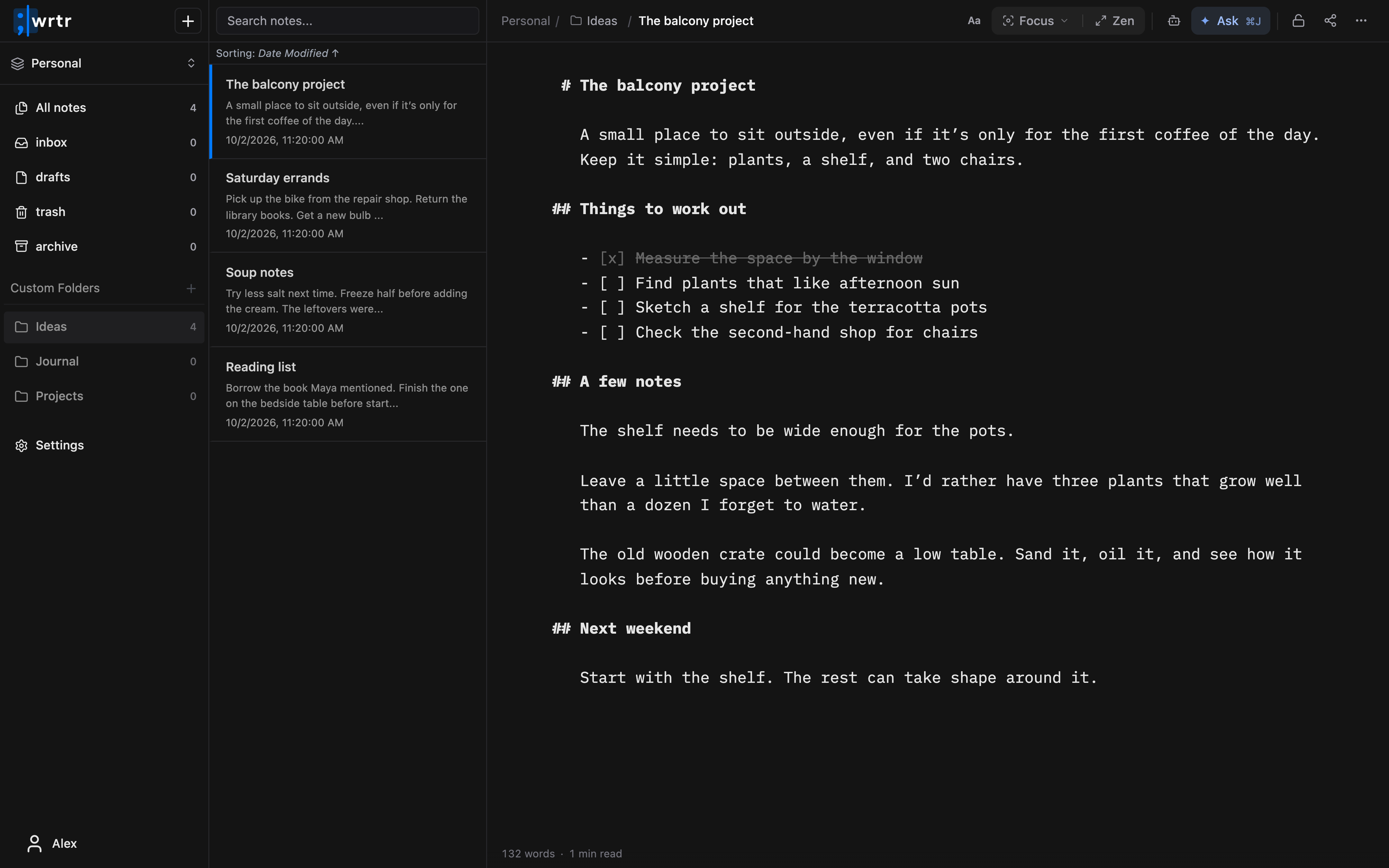This screenshot has height=868, width=1389.
Task: Click the 132 words count in footer
Action: tap(528, 854)
